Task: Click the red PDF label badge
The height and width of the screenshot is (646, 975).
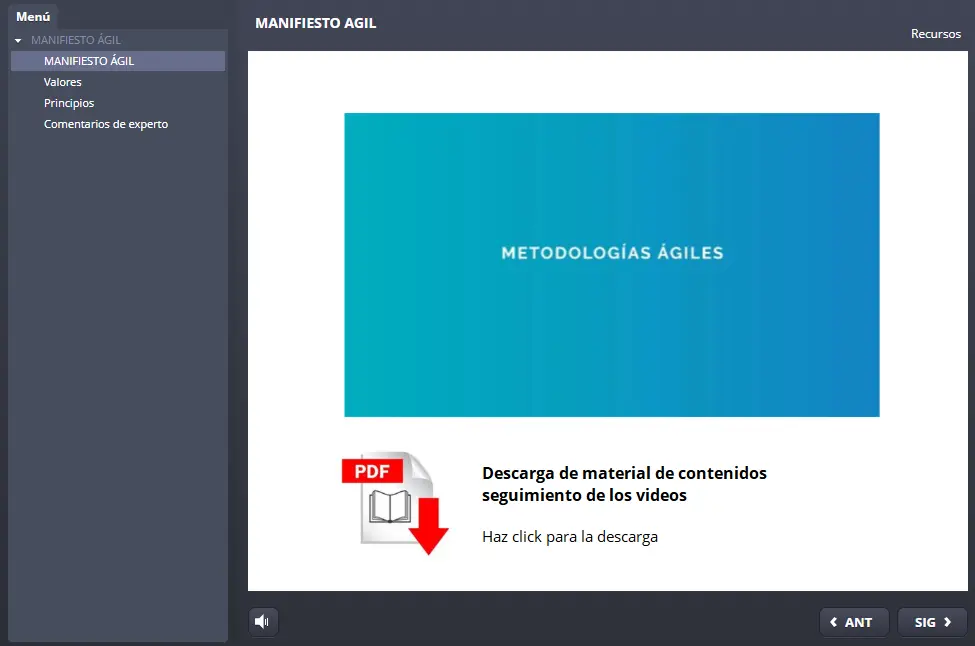Action: click(x=372, y=470)
